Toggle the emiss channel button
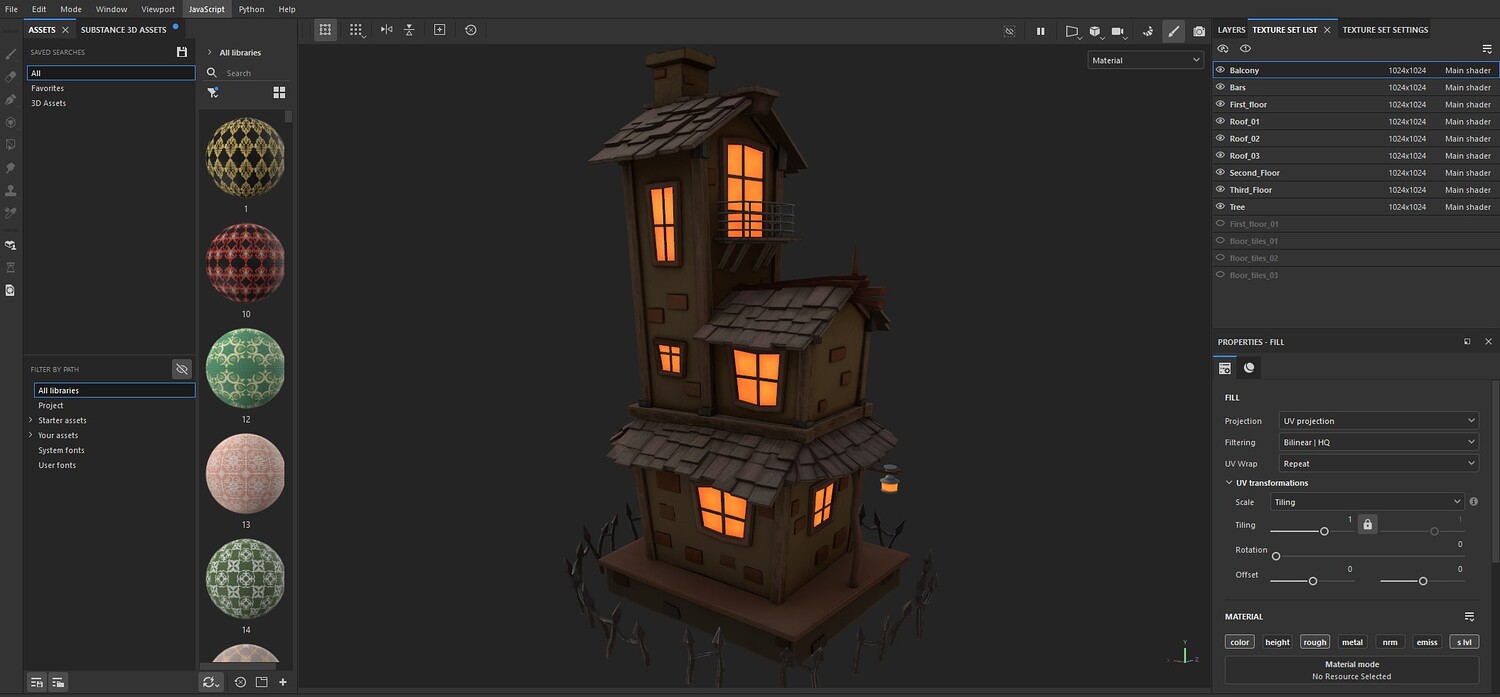The height and width of the screenshot is (697, 1500). point(1427,642)
